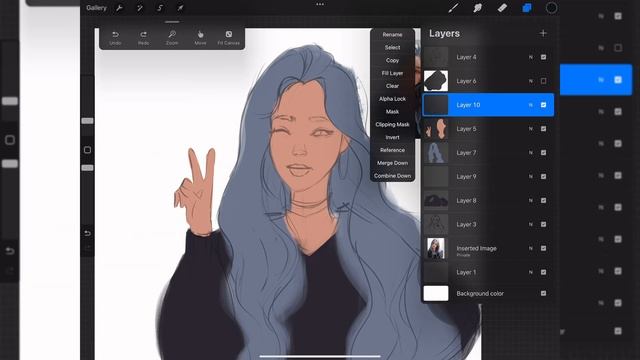Open the active color picker circle
640x360 pixels.
551,8
